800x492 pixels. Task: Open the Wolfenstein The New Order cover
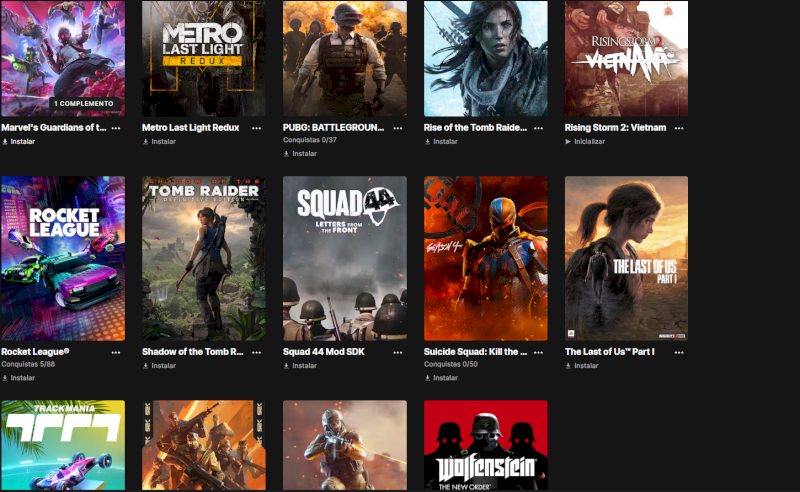pos(486,445)
